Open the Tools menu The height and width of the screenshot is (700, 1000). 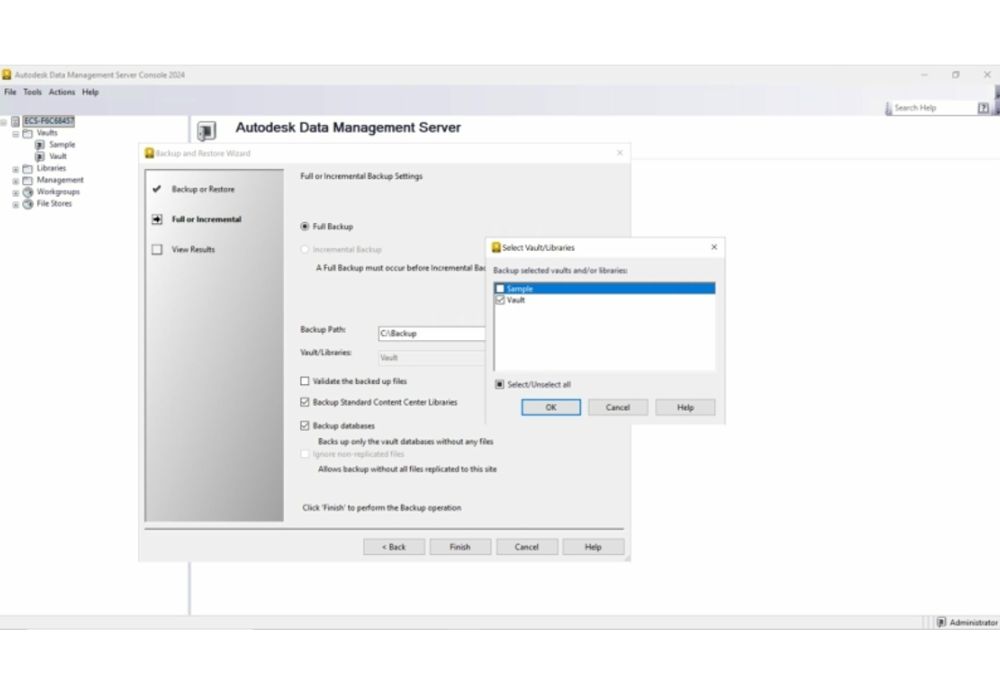pos(32,91)
